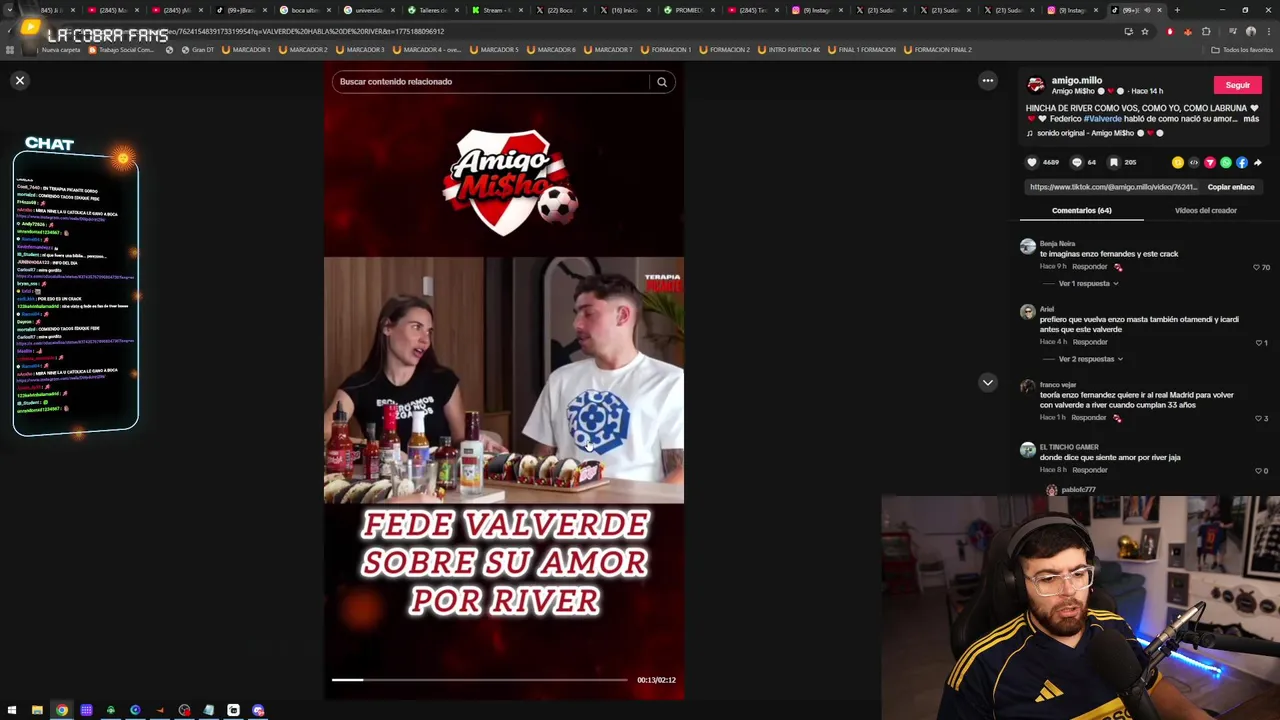Open a new browser tab
Viewport: 1280px width, 720px height.
pyautogui.click(x=1176, y=10)
